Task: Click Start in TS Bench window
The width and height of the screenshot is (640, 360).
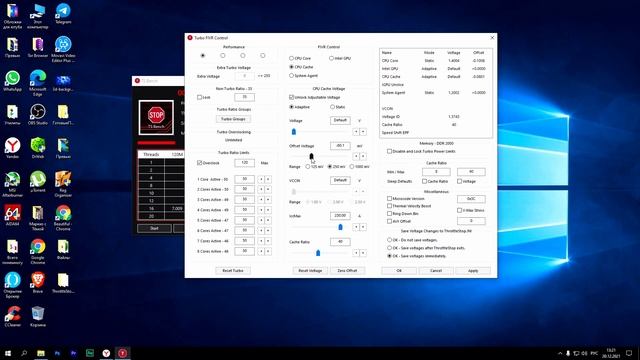Action: coord(154,228)
